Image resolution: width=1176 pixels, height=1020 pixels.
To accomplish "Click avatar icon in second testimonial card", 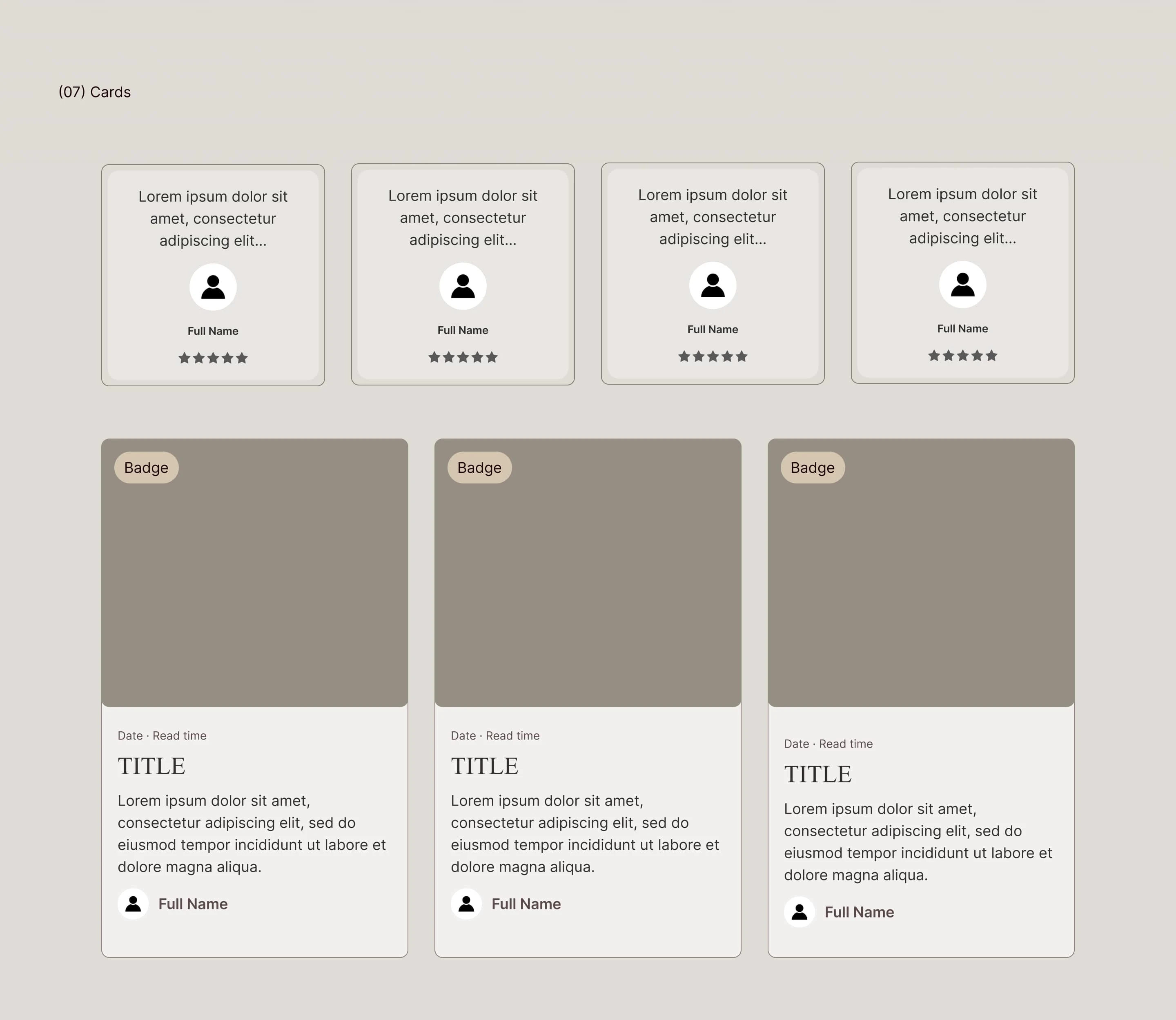I will [x=463, y=286].
